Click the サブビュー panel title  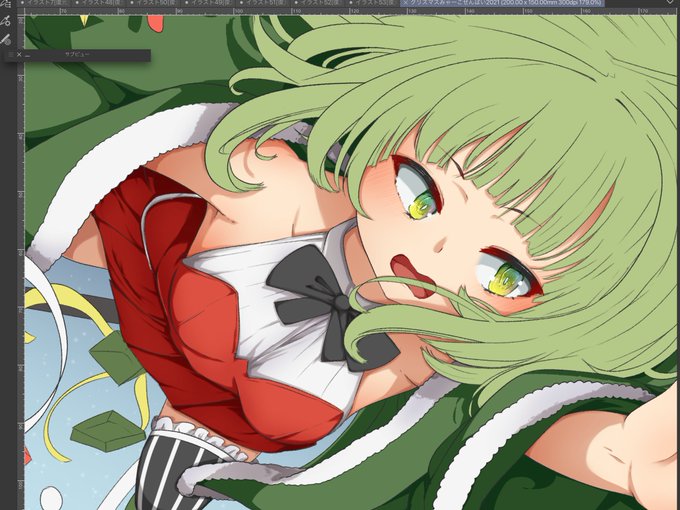(77, 54)
